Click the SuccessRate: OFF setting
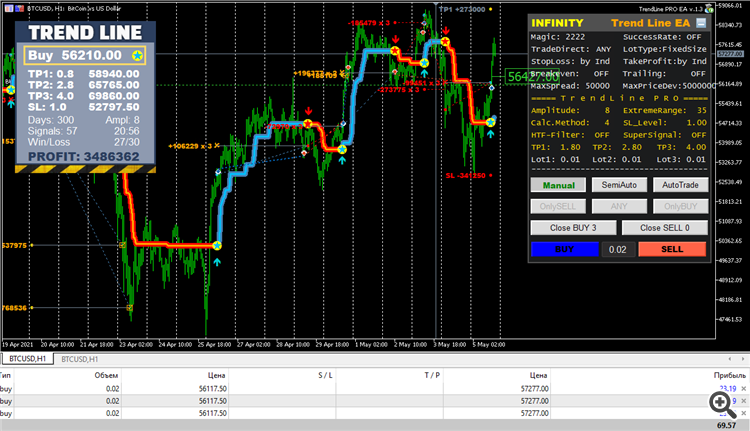Image resolution: width=750 pixels, height=431 pixels. point(662,37)
